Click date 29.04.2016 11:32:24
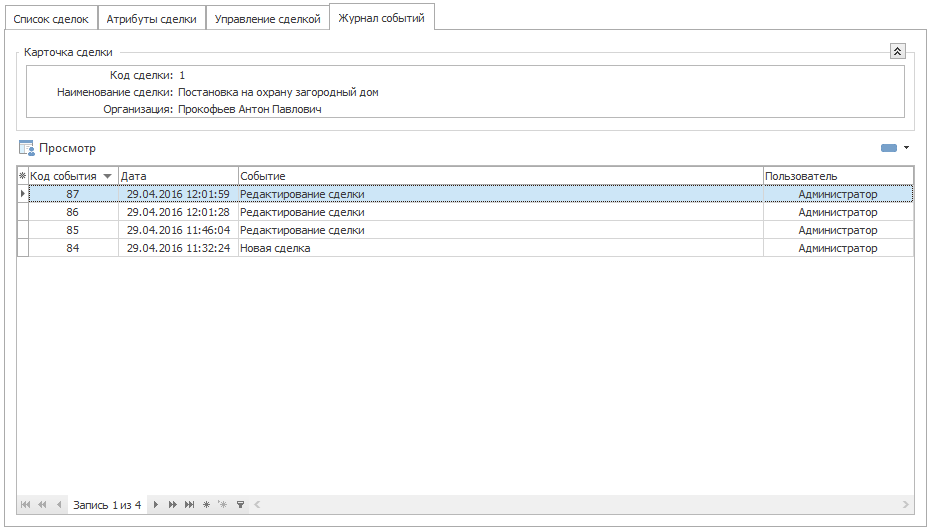Image resolution: width=932 pixels, height=530 pixels. point(178,248)
